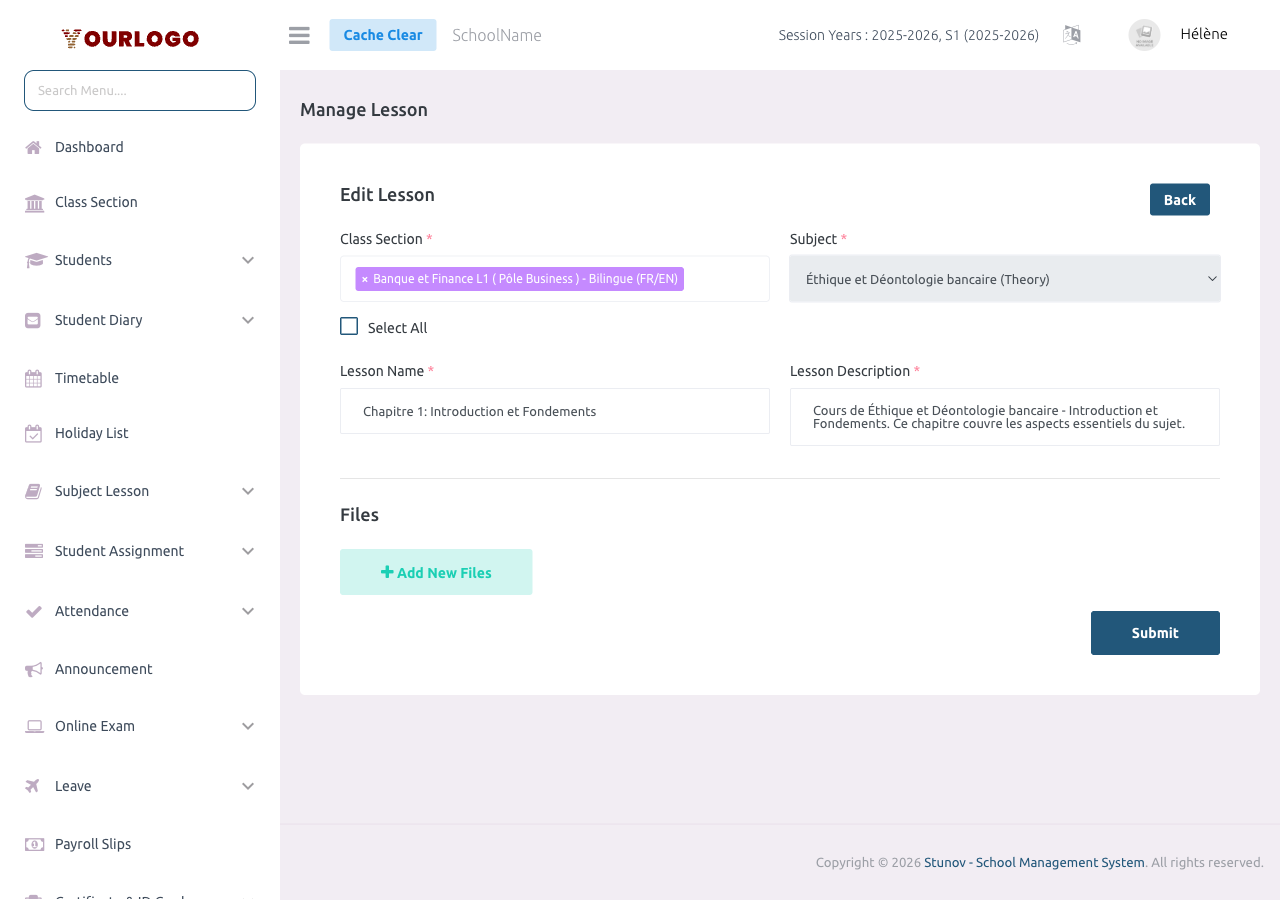The width and height of the screenshot is (1280, 900).
Task: Focus the Lesson Name input field
Action: (554, 412)
